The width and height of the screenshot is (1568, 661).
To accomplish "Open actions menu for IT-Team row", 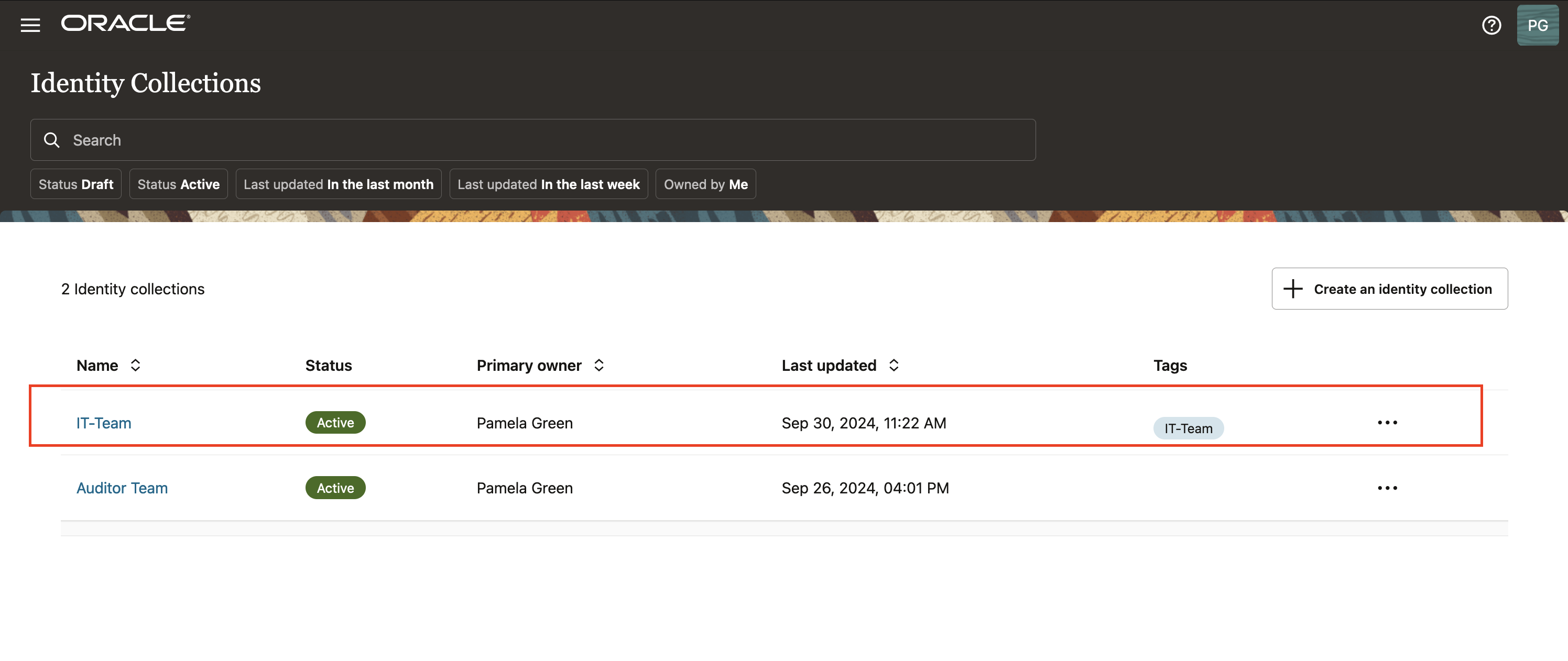I will (x=1387, y=423).
